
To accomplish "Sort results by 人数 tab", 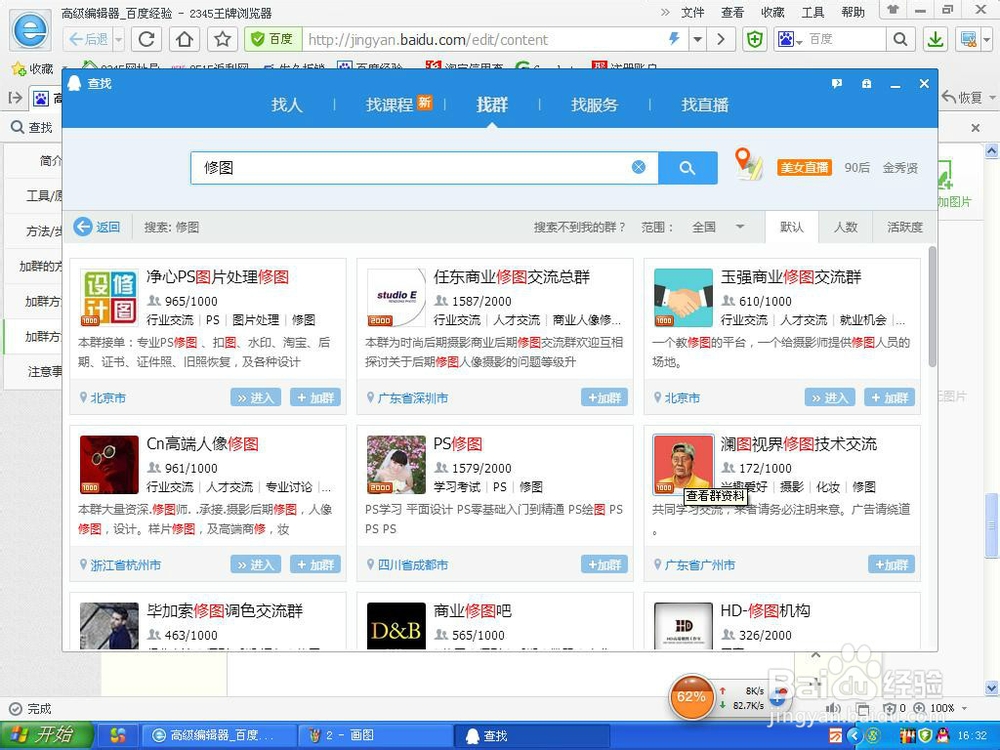I will (846, 227).
